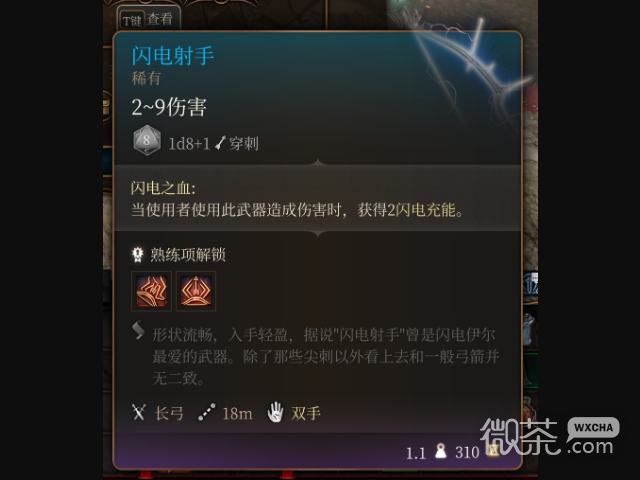Click the 18m range icon
The image size is (640, 480).
click(207, 412)
